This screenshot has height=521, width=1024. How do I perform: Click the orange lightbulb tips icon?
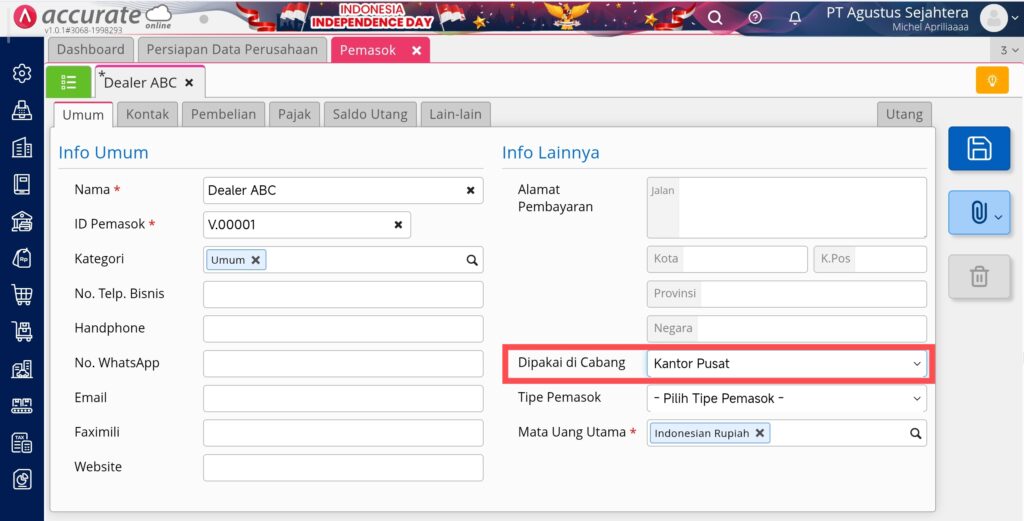(x=992, y=81)
